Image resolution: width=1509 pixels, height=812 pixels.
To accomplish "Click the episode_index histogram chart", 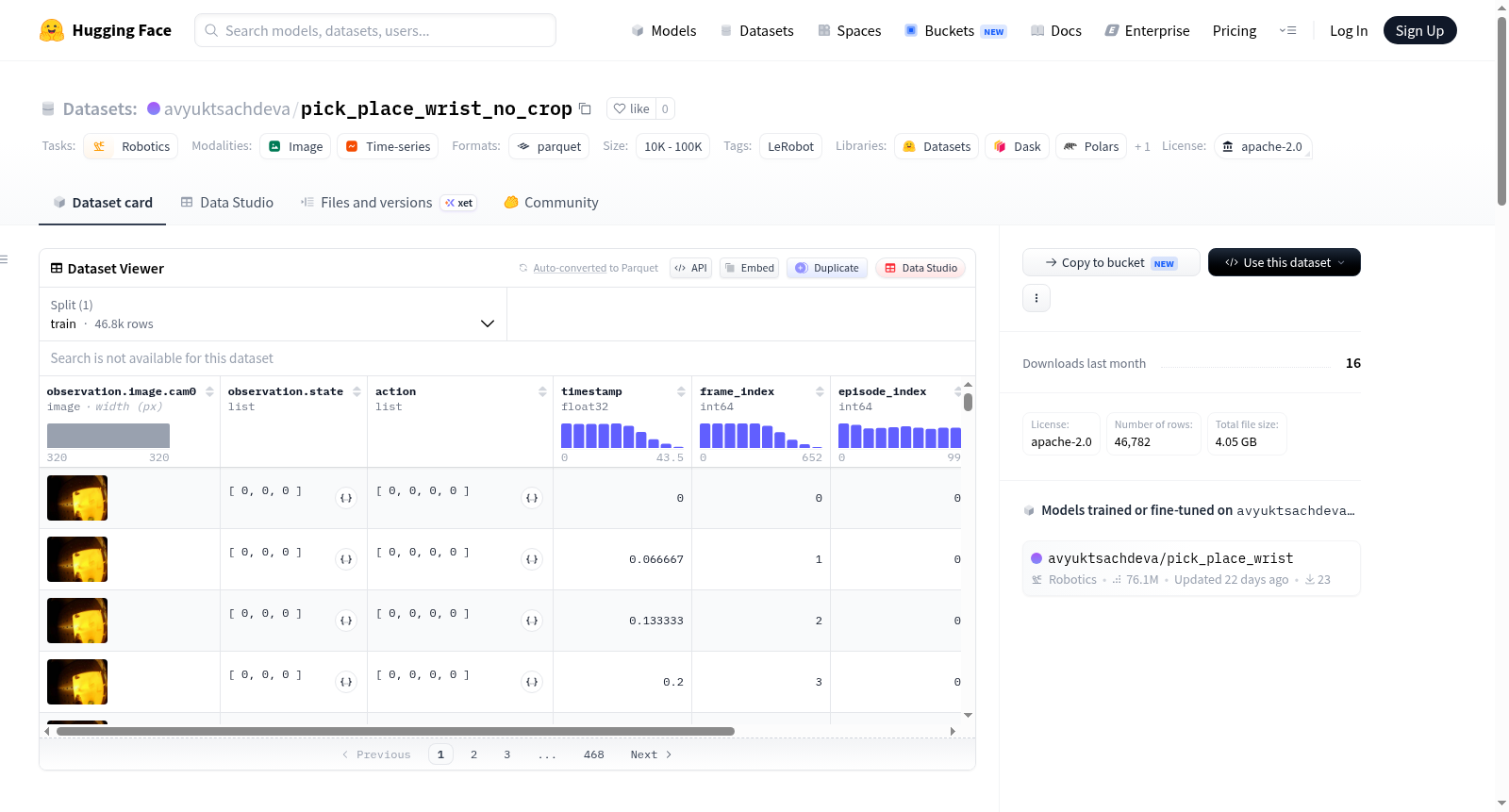I will pyautogui.click(x=900, y=436).
